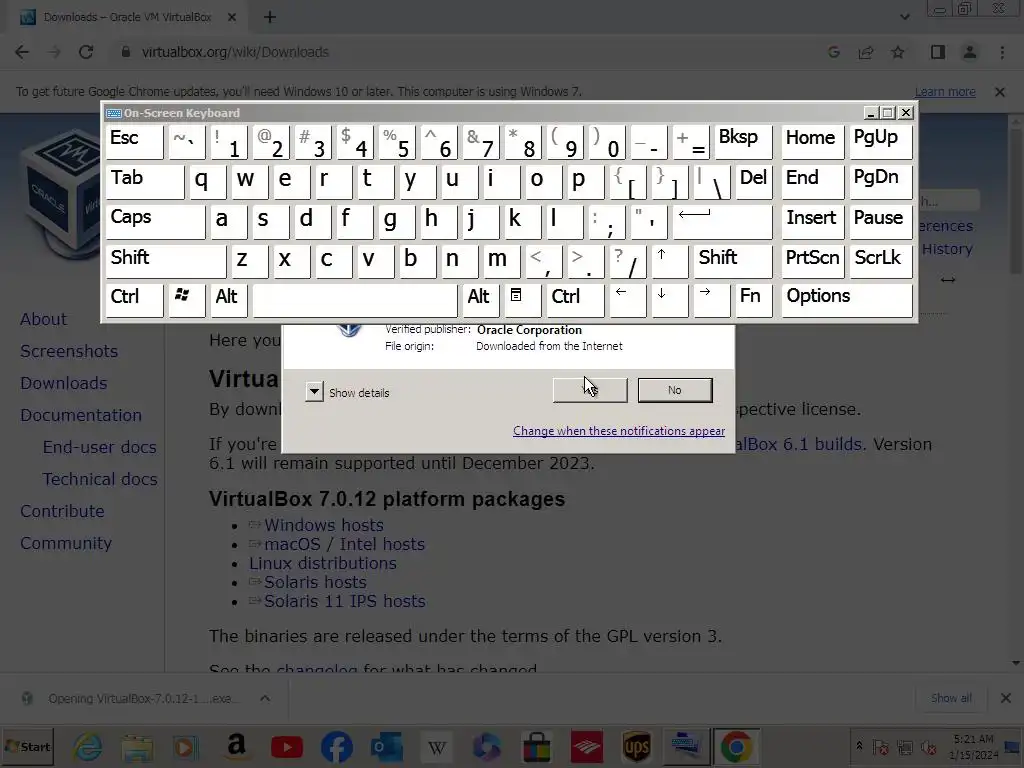Open the Chrome three-dot menu

coord(1002,52)
